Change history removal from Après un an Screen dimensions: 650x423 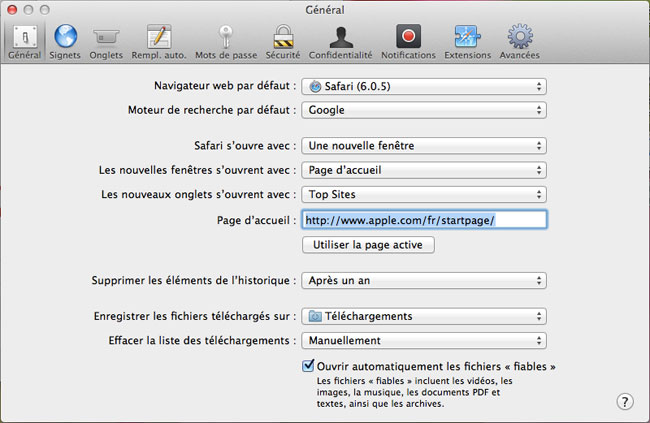(424, 280)
